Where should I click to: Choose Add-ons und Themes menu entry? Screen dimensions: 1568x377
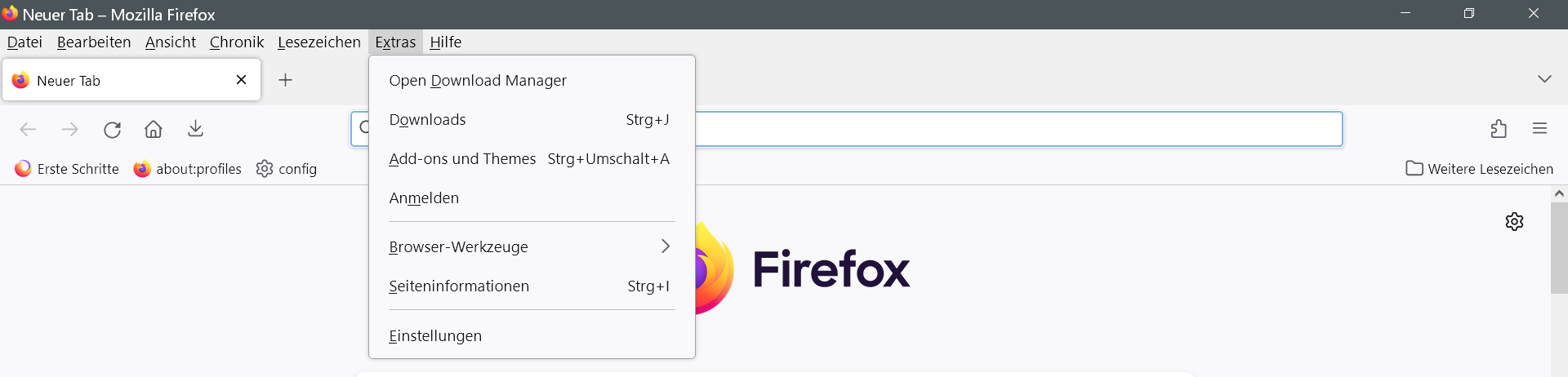click(x=462, y=159)
